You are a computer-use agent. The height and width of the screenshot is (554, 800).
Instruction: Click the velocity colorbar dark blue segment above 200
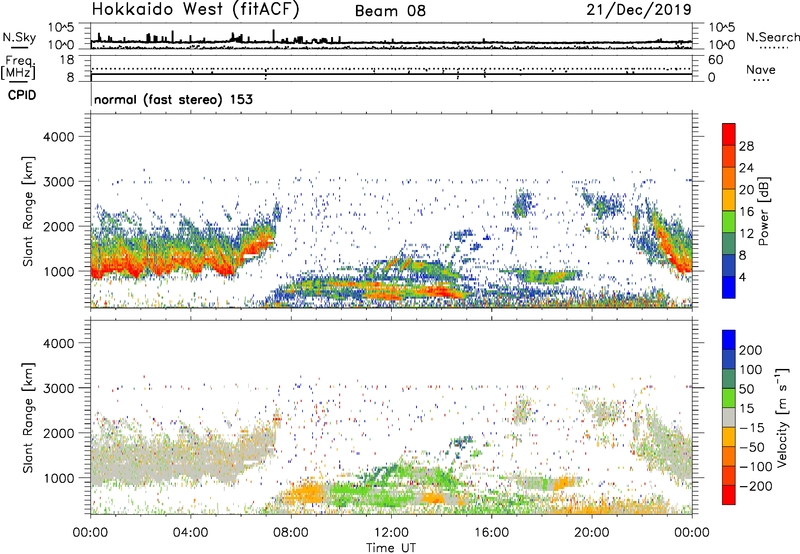[729, 340]
